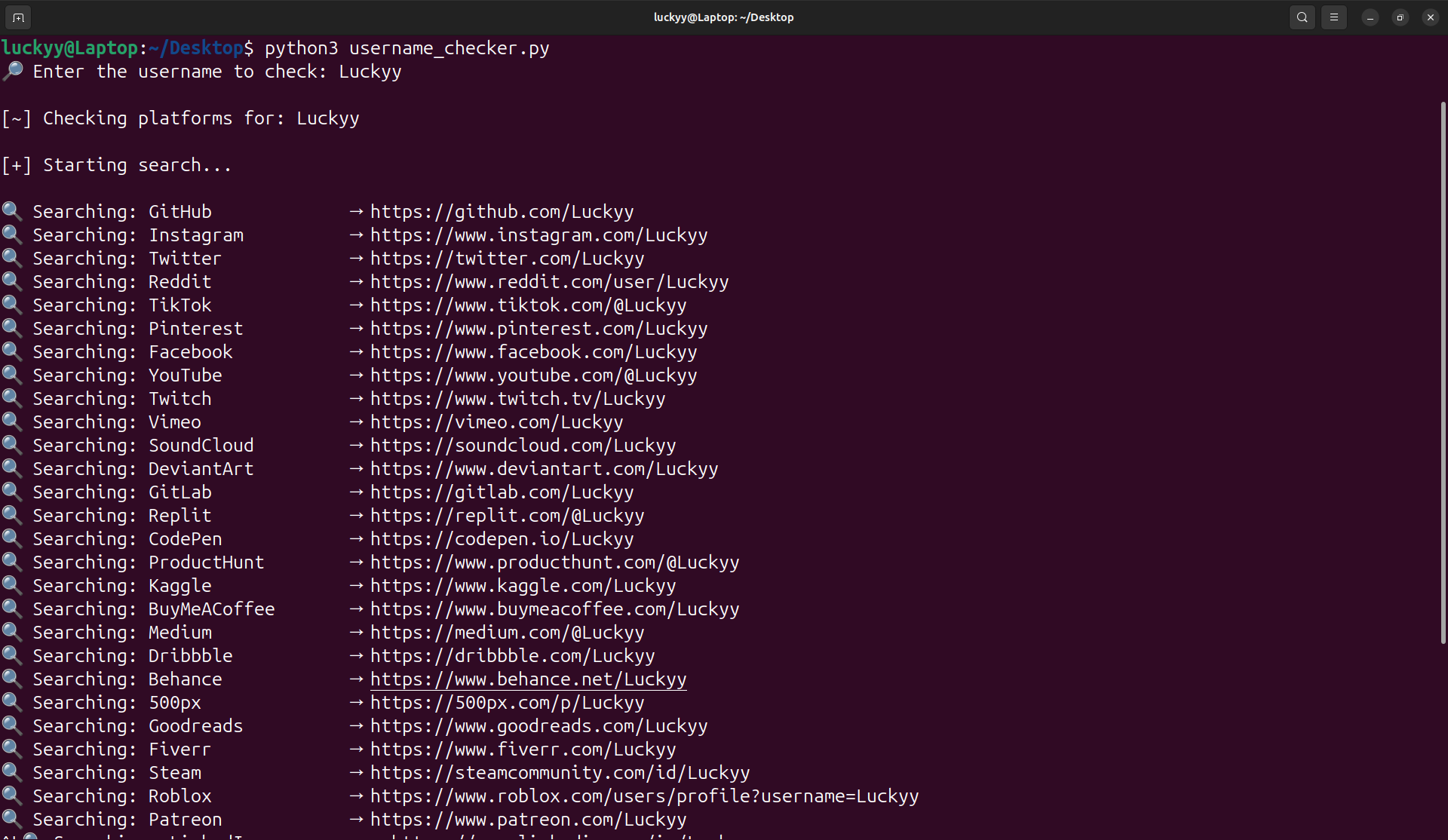This screenshot has height=840, width=1448.
Task: Open the underlined Behance profile link
Action: 528,679
